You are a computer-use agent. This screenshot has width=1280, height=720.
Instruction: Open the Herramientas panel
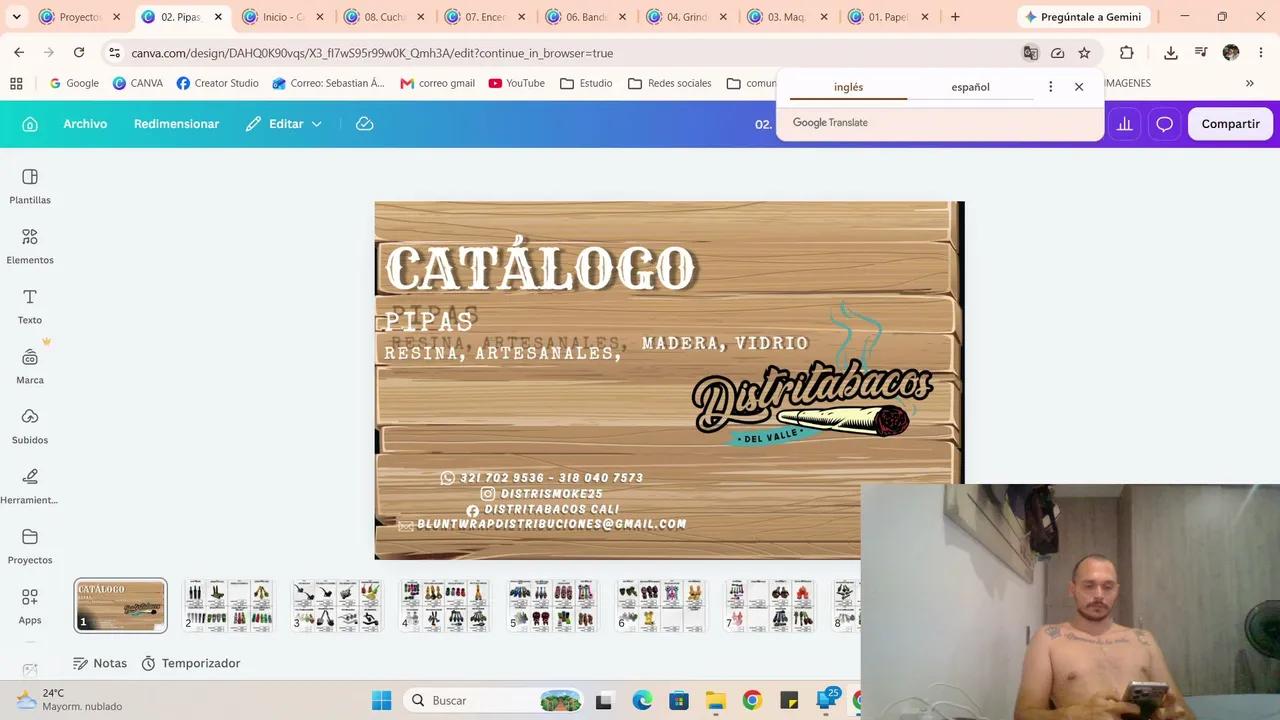(x=30, y=486)
